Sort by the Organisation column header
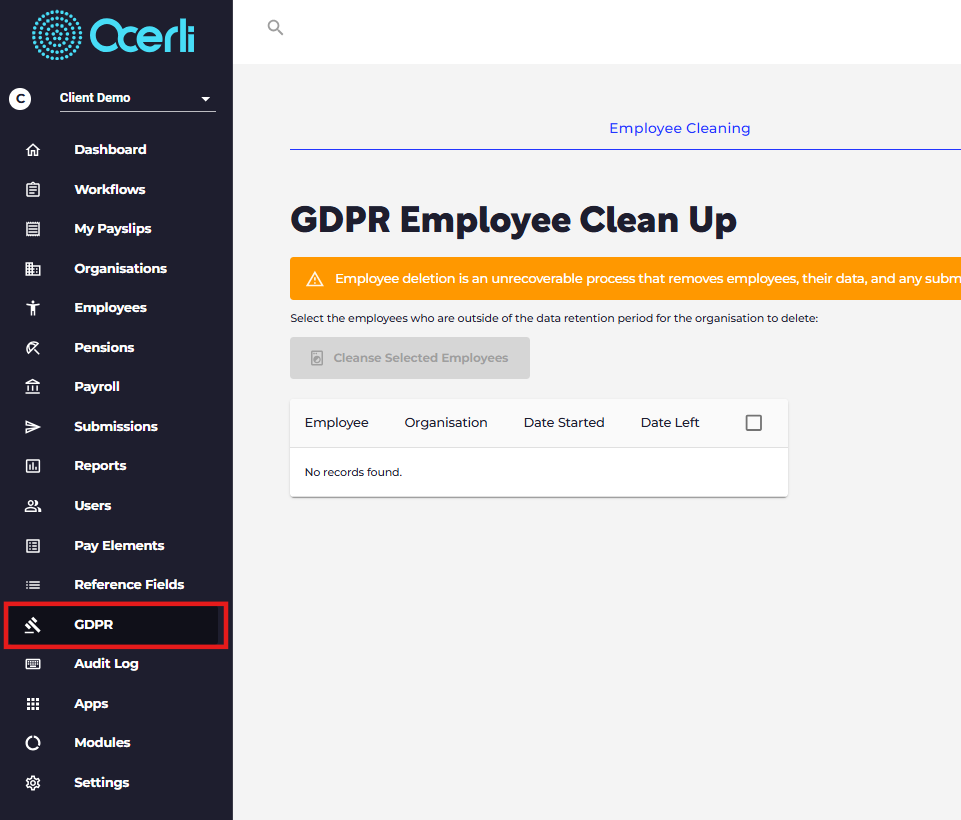The height and width of the screenshot is (820, 961). (x=446, y=423)
